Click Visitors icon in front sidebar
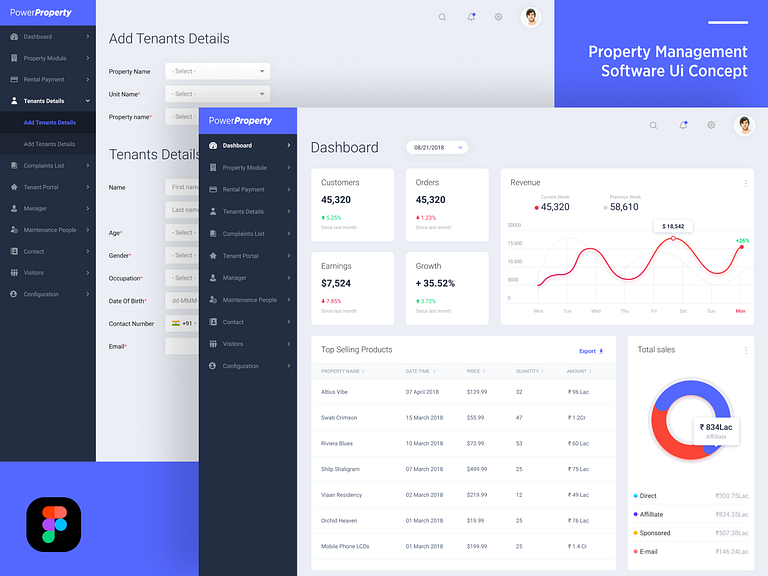Screen dimensions: 768x576 coord(213,344)
